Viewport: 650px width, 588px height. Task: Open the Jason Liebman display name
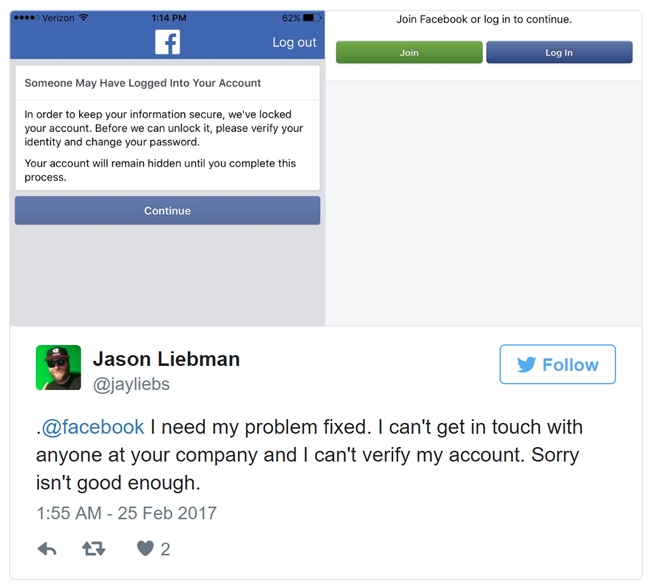[x=166, y=358]
